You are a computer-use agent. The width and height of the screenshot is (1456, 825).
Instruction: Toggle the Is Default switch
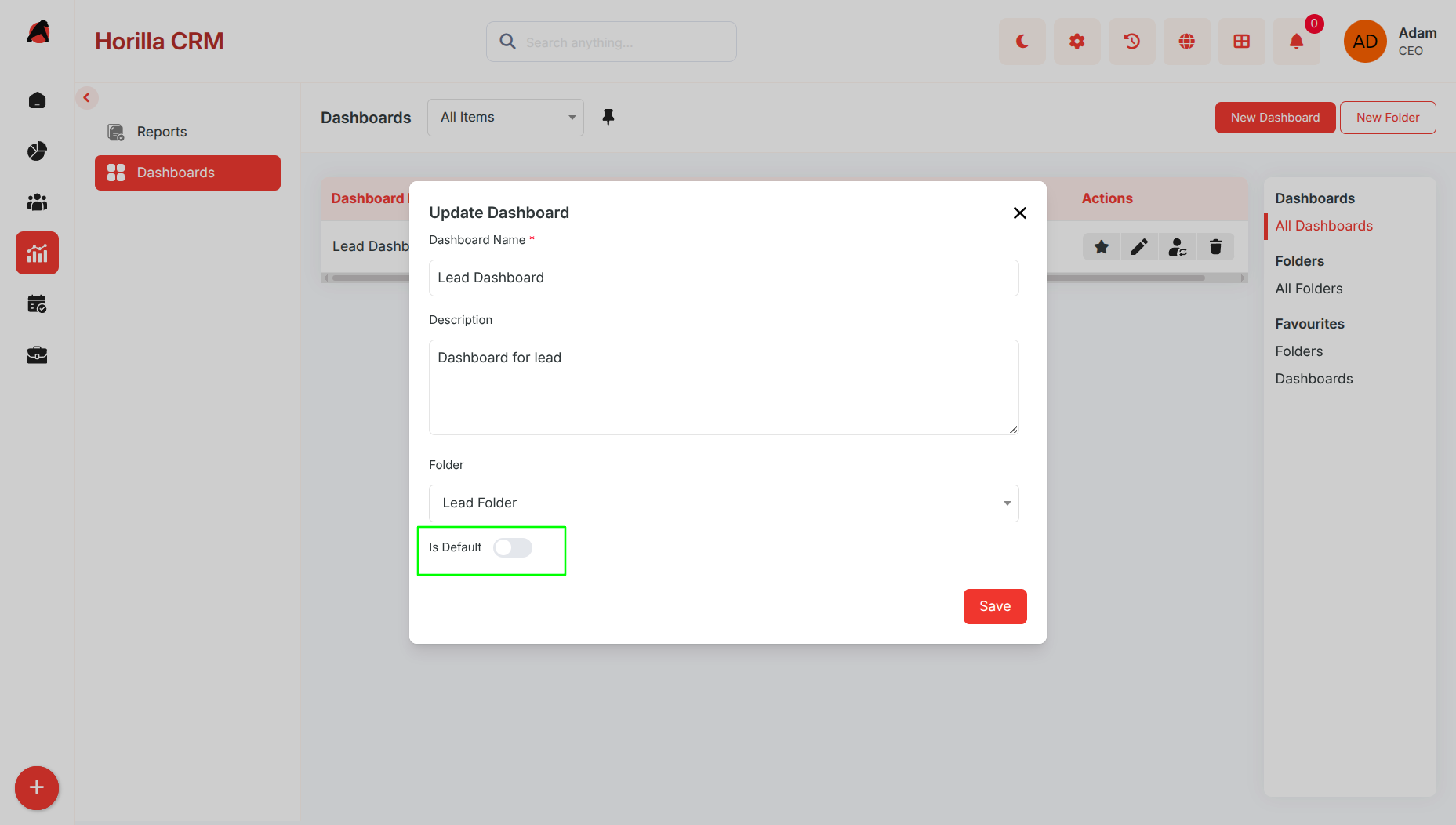[513, 547]
